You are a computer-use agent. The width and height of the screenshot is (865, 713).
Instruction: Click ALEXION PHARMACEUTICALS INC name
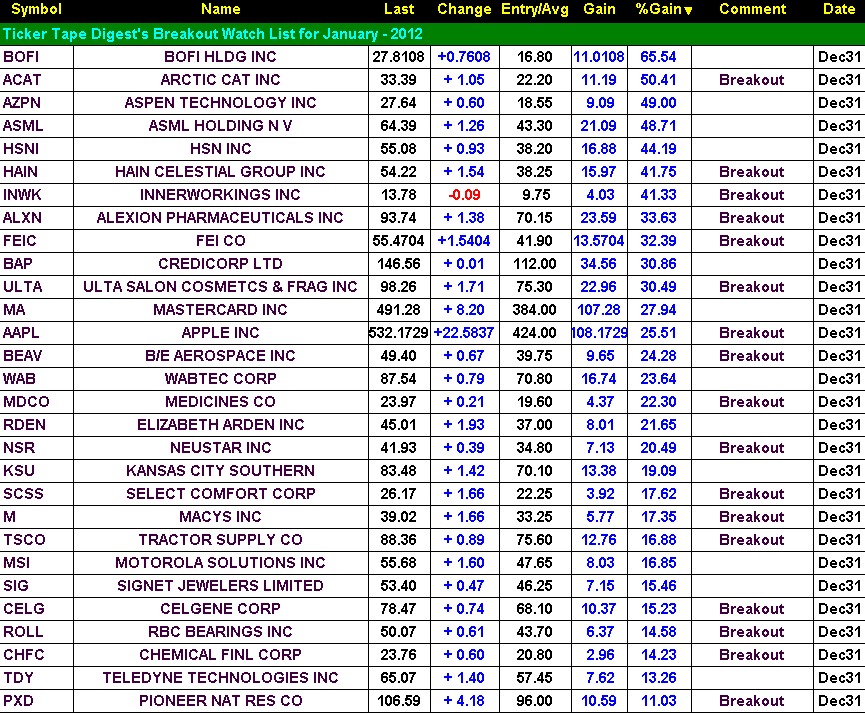[220, 218]
